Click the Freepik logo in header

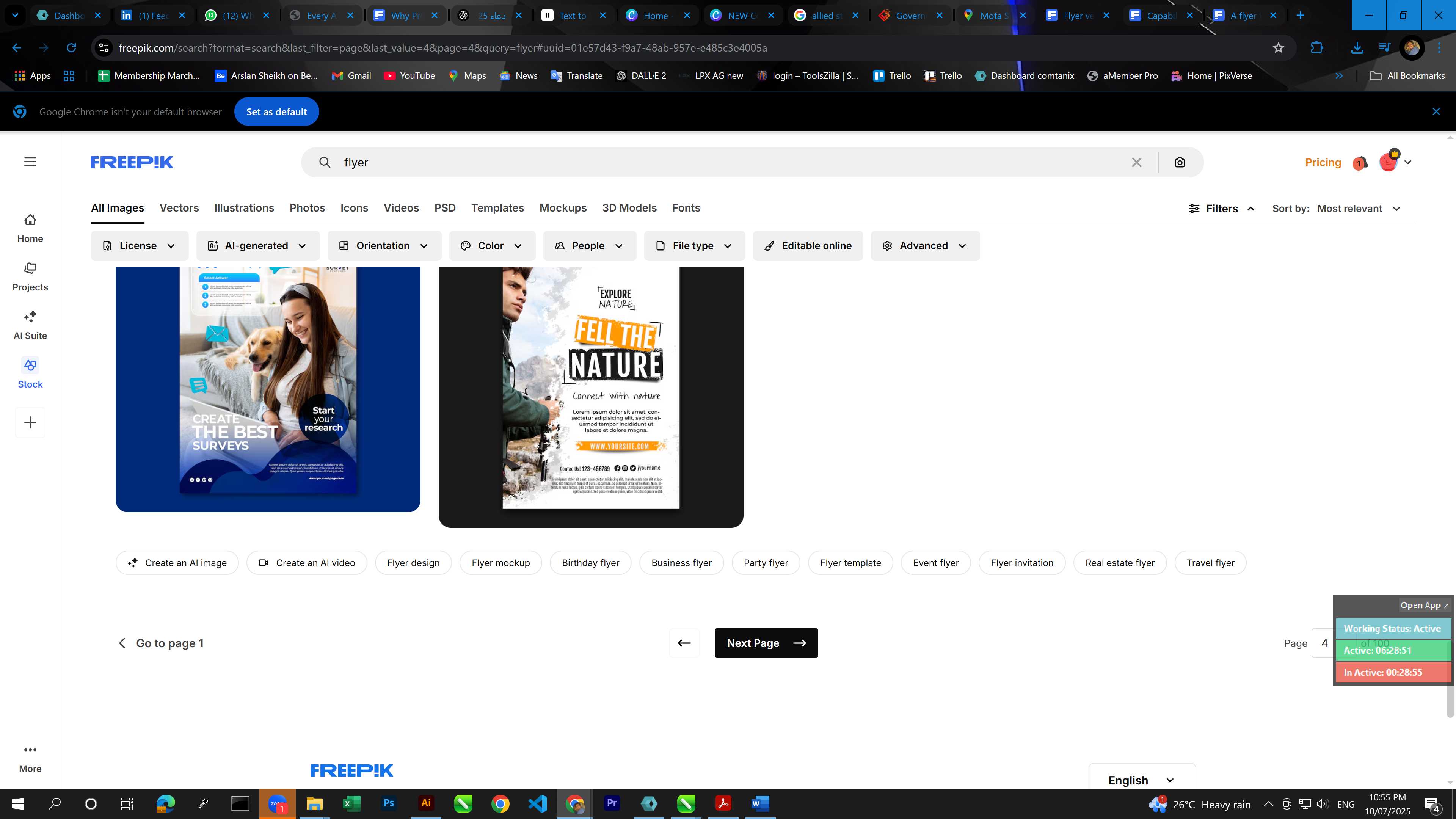coord(132,162)
